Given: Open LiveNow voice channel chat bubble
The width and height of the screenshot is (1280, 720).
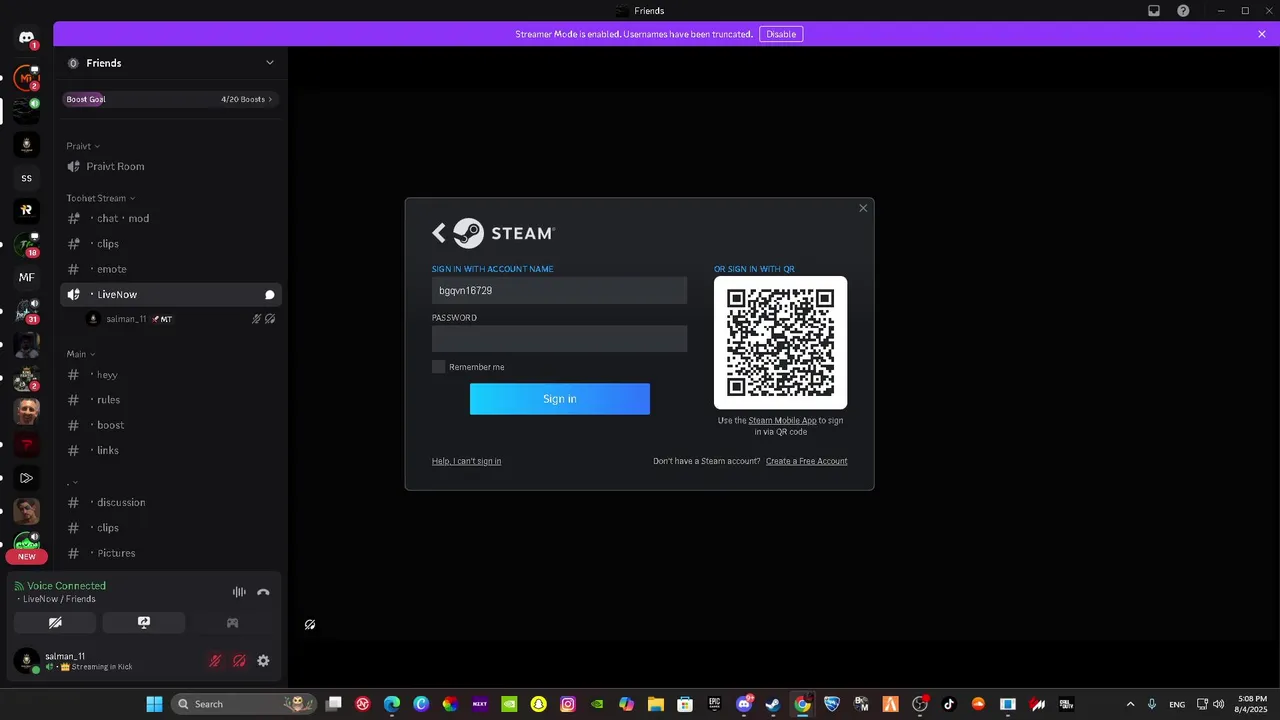Looking at the screenshot, I should 270,295.
